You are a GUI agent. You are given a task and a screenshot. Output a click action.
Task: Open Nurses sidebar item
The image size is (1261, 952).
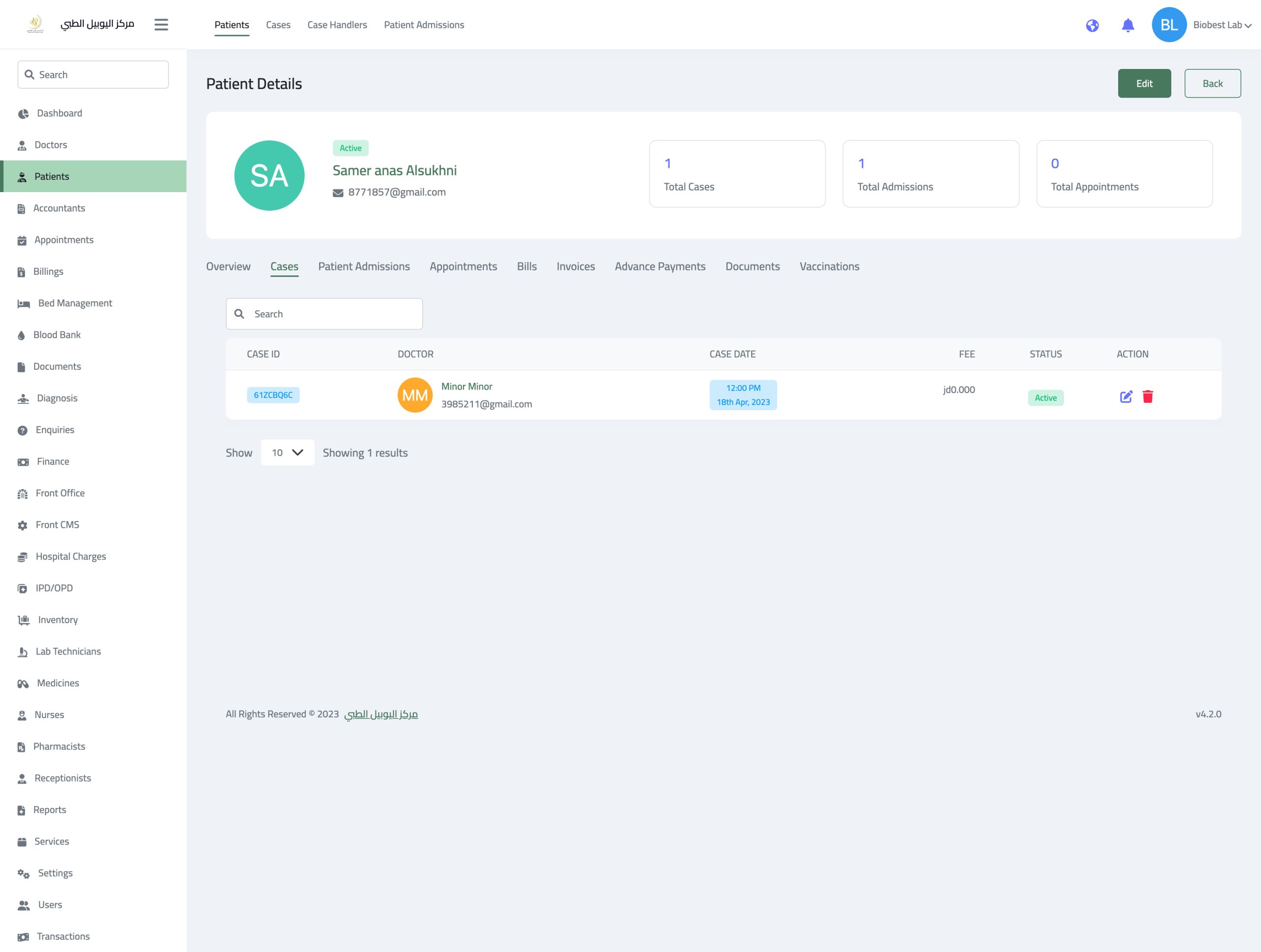point(93,714)
